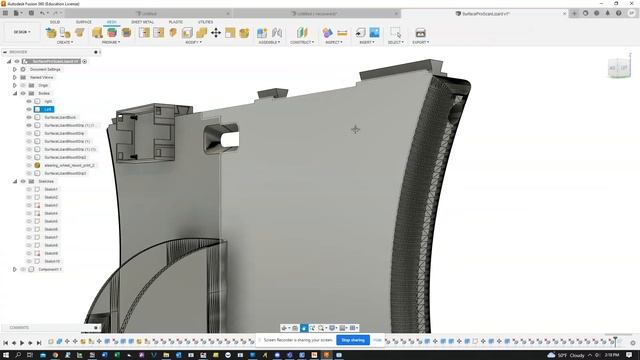Click the Tessellate icon in Create group
The width and height of the screenshot is (640, 360).
[65, 33]
